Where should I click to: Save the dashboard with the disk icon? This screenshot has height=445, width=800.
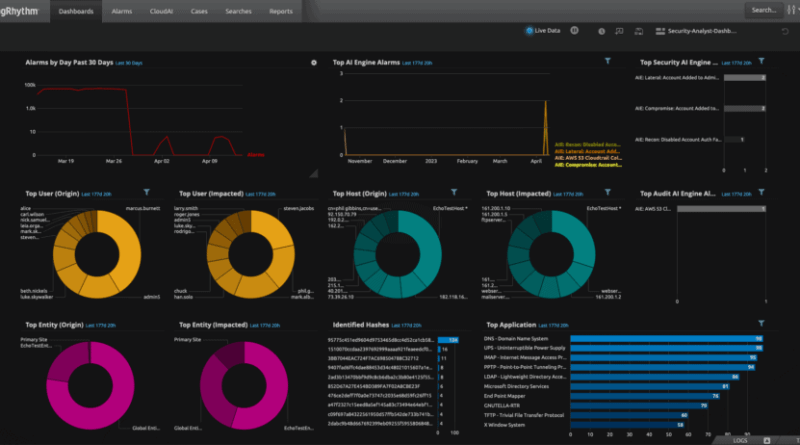tap(638, 31)
